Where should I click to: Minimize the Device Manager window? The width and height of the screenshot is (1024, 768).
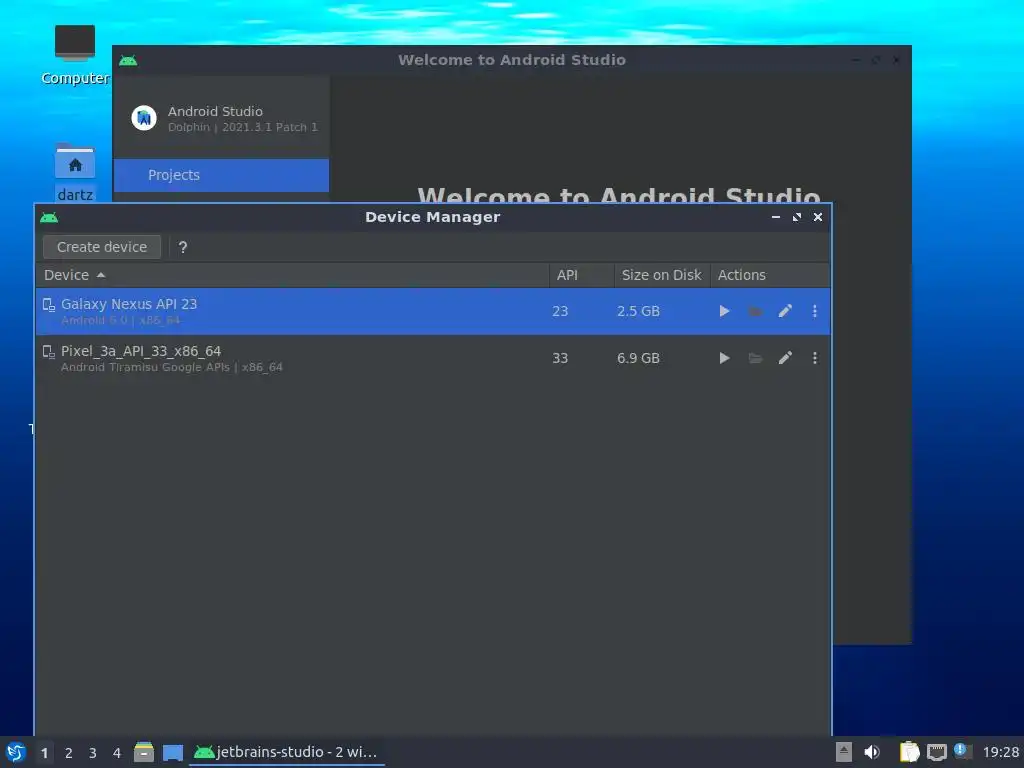776,217
